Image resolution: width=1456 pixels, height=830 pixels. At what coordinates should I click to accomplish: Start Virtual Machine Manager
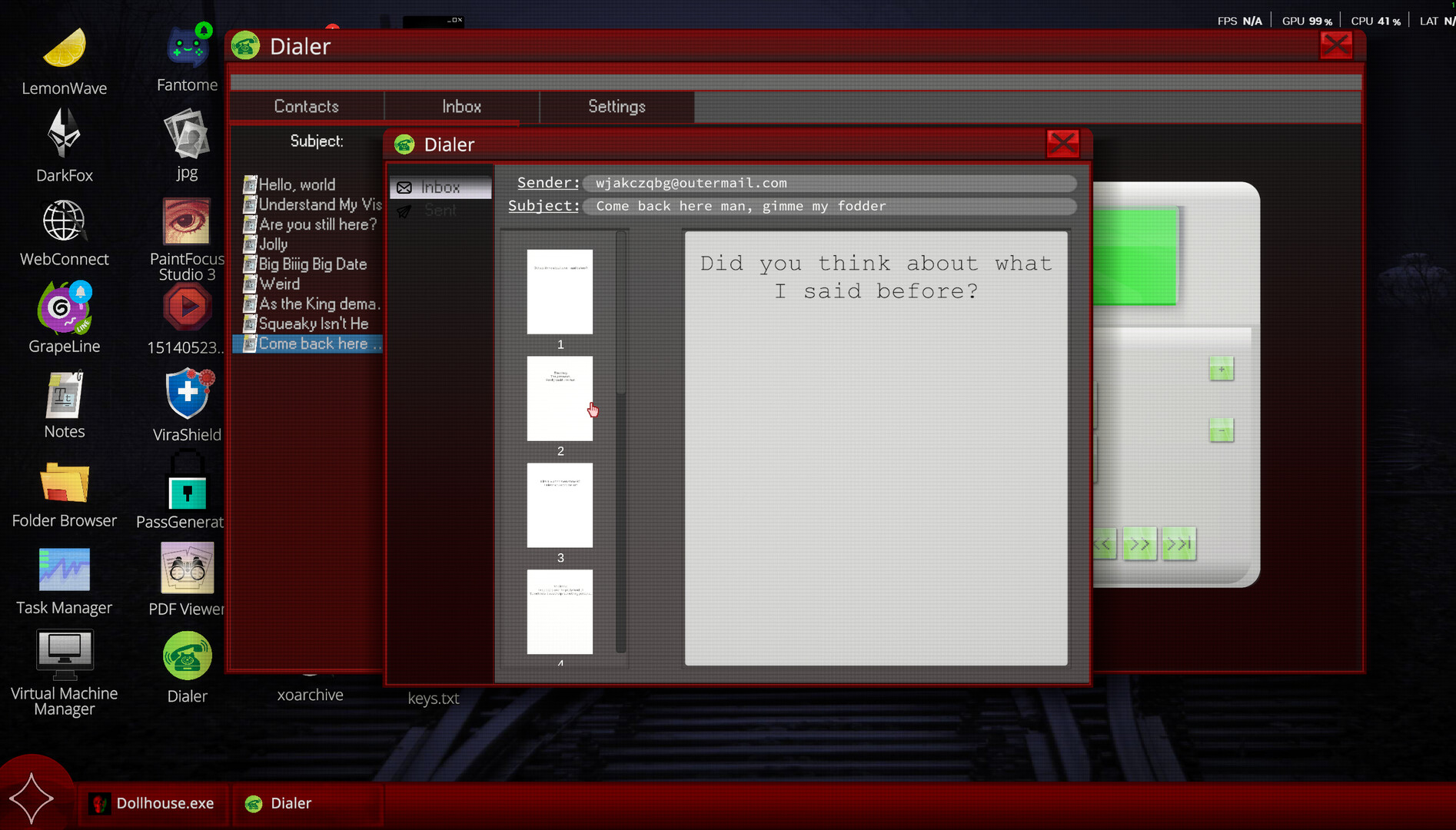tap(64, 654)
